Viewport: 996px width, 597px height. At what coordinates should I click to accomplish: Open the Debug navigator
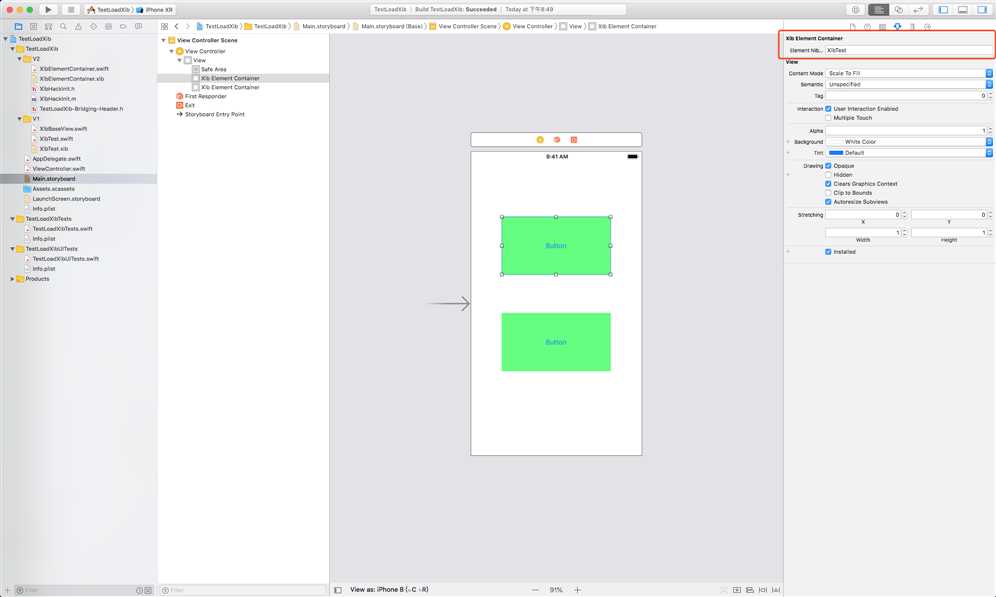coord(108,27)
